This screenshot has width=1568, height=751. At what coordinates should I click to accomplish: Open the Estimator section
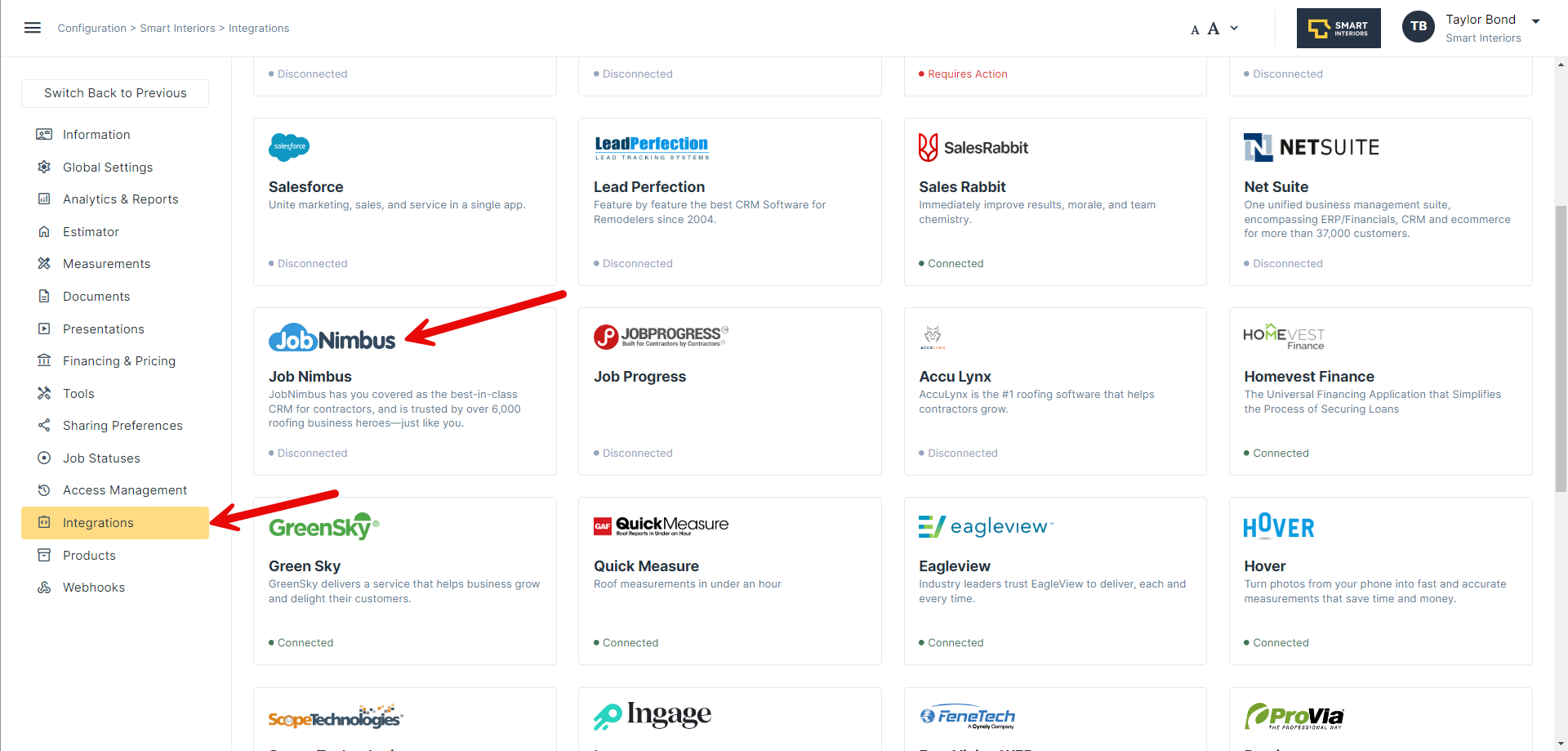tap(91, 232)
